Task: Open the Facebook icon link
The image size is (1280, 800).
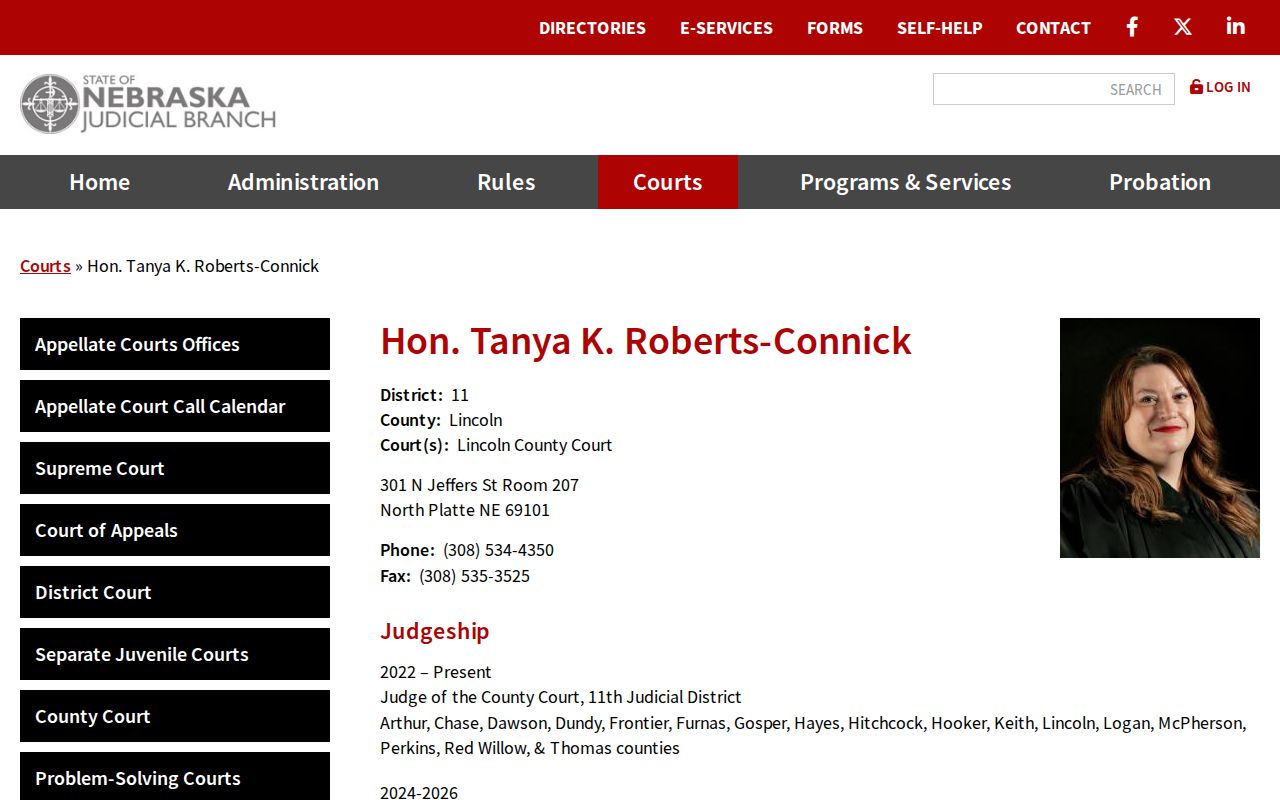Action: click(x=1132, y=27)
